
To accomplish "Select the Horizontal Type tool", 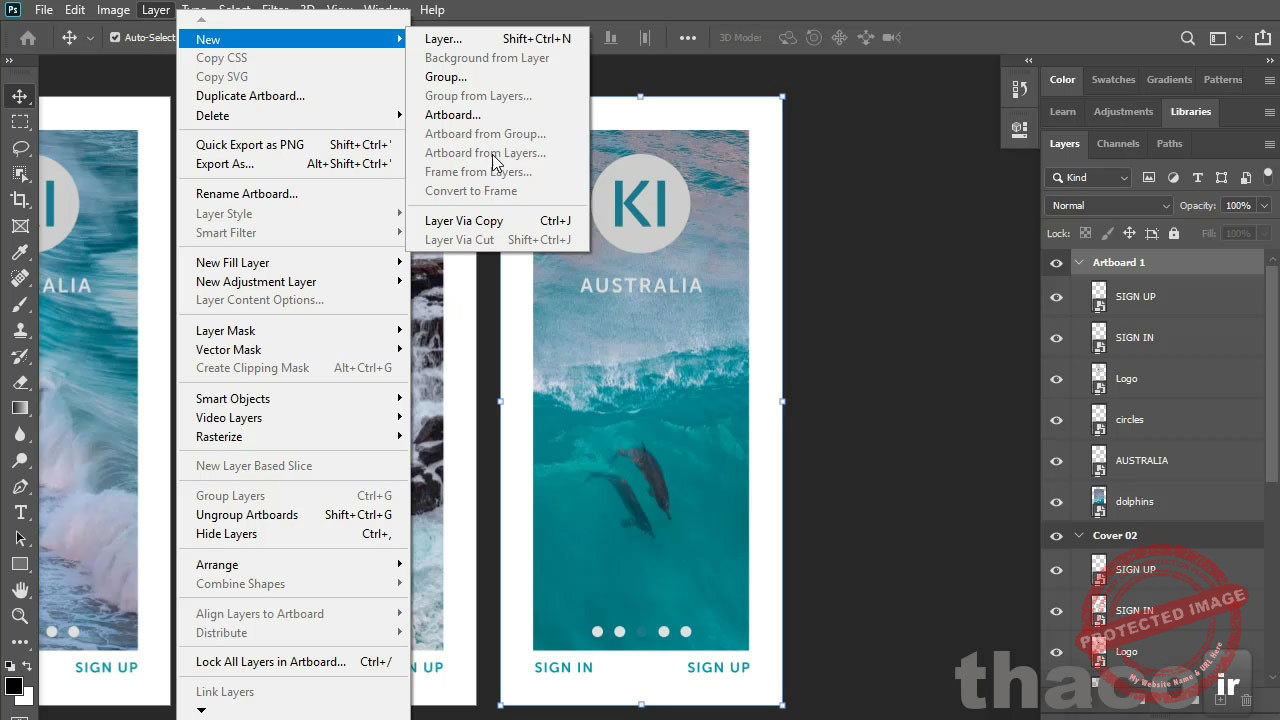I will point(20,510).
